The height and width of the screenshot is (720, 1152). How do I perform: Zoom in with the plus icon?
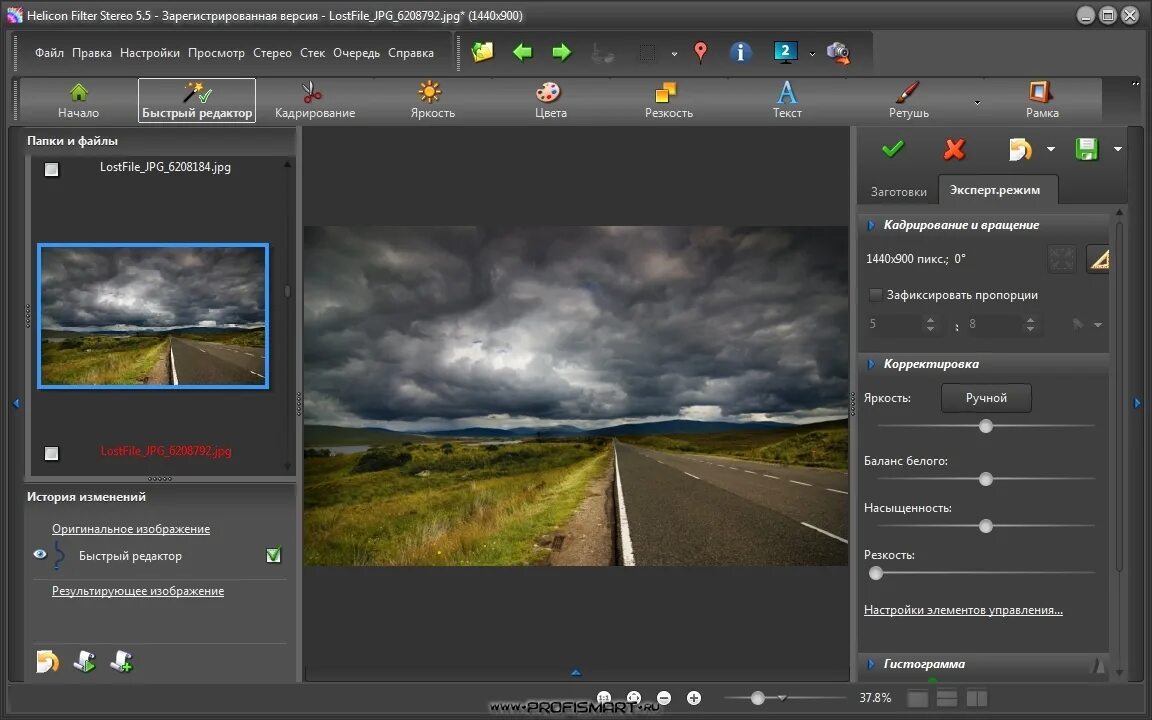pos(694,698)
